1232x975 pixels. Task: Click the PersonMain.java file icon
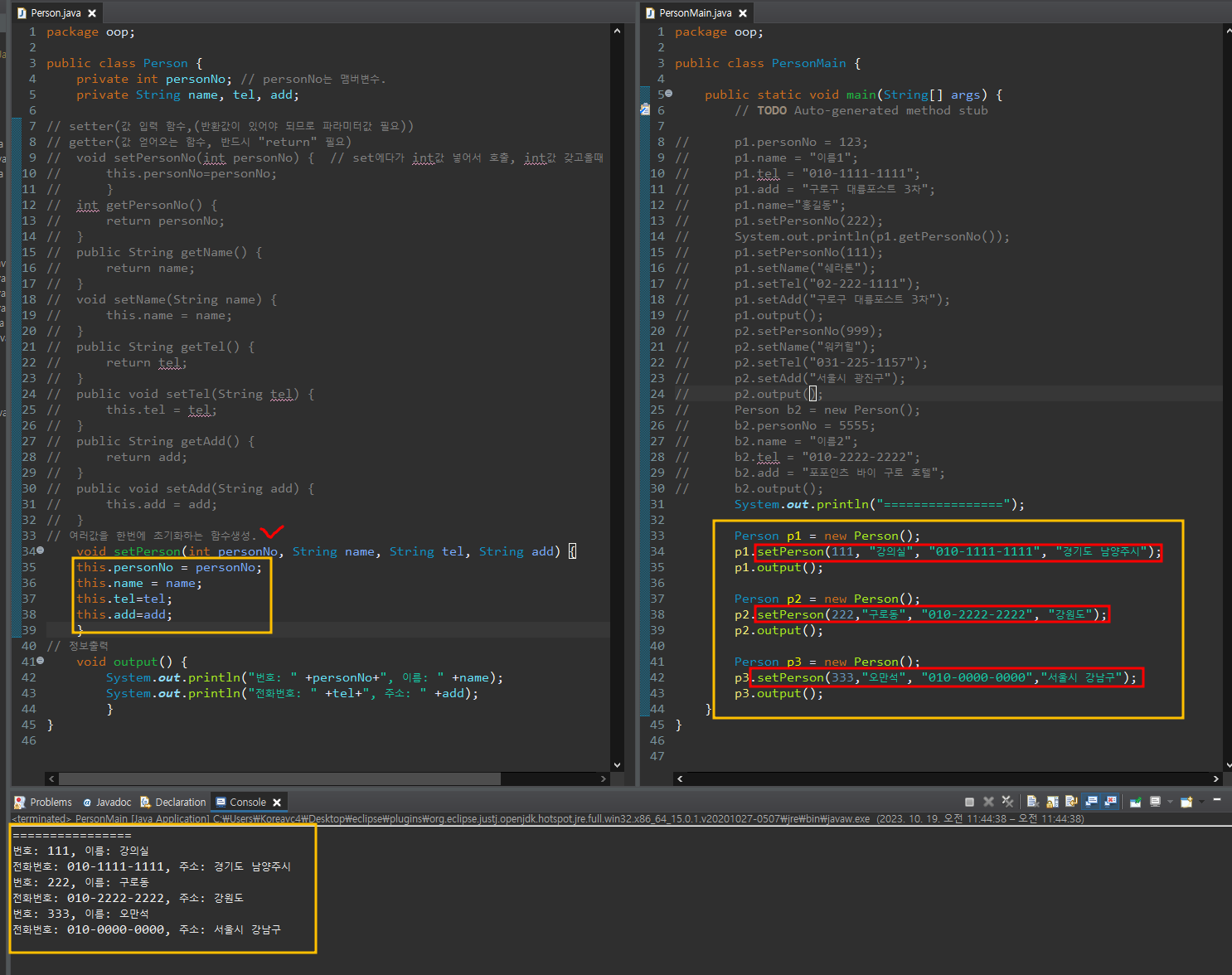(651, 12)
